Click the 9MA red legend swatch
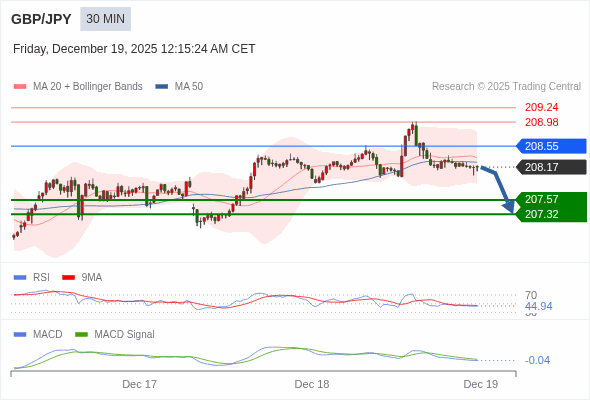The width and height of the screenshot is (590, 400). click(68, 278)
